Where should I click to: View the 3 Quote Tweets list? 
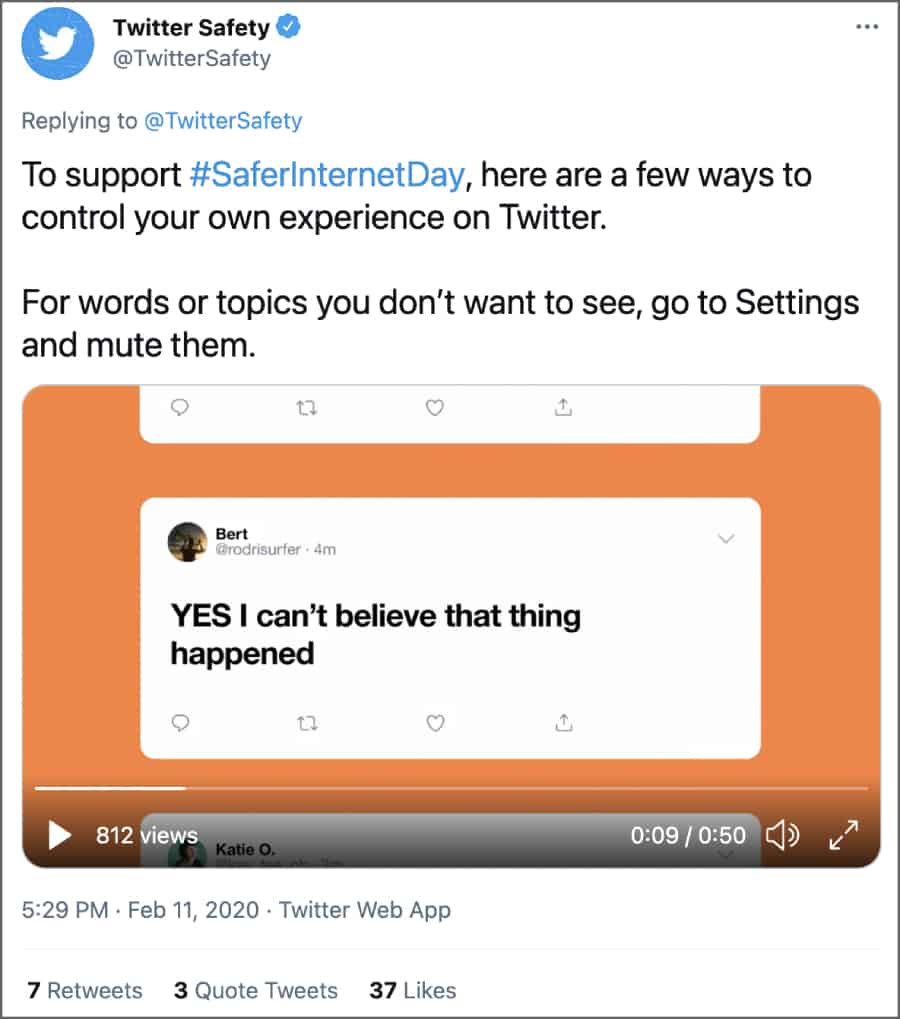click(256, 990)
